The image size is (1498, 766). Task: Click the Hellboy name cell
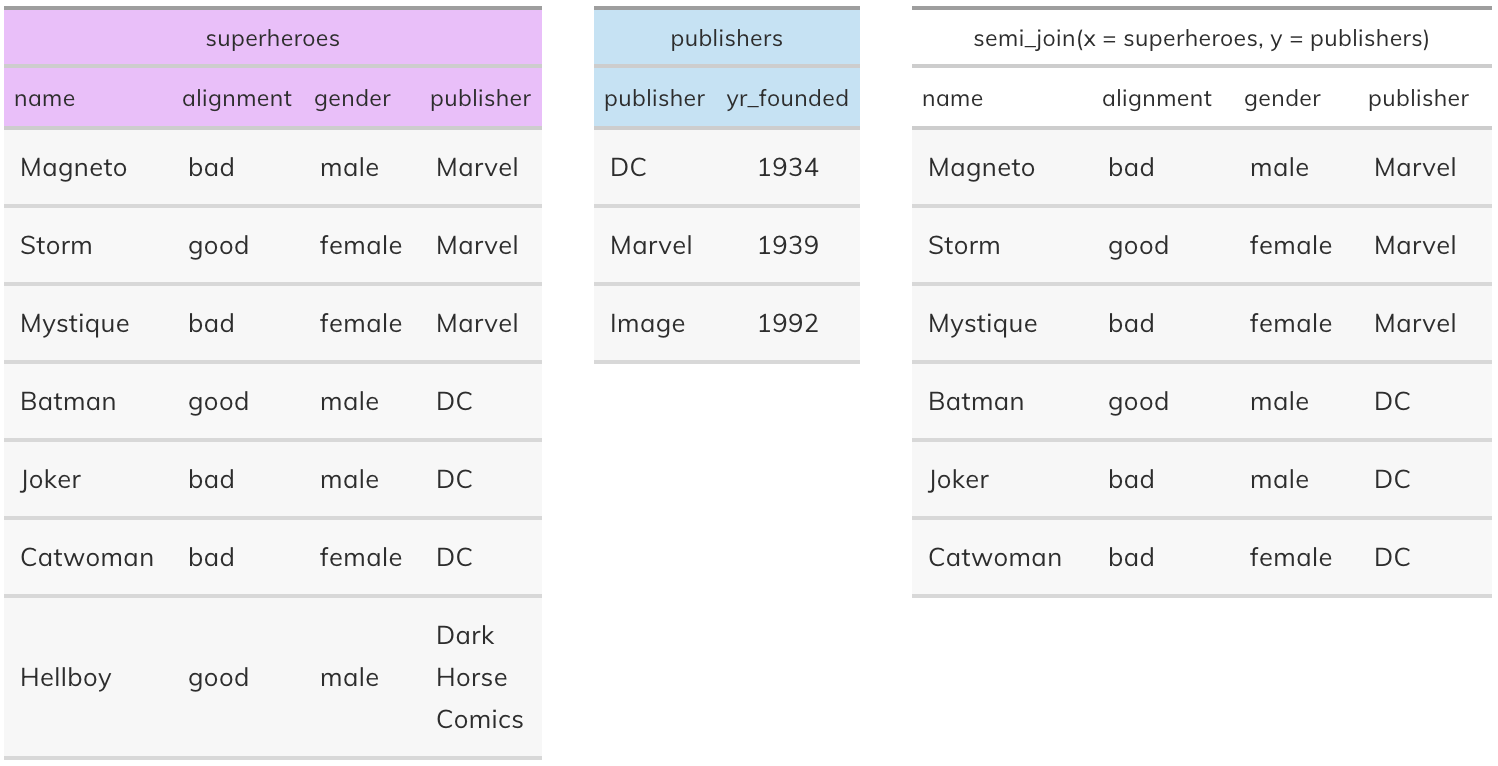(66, 677)
